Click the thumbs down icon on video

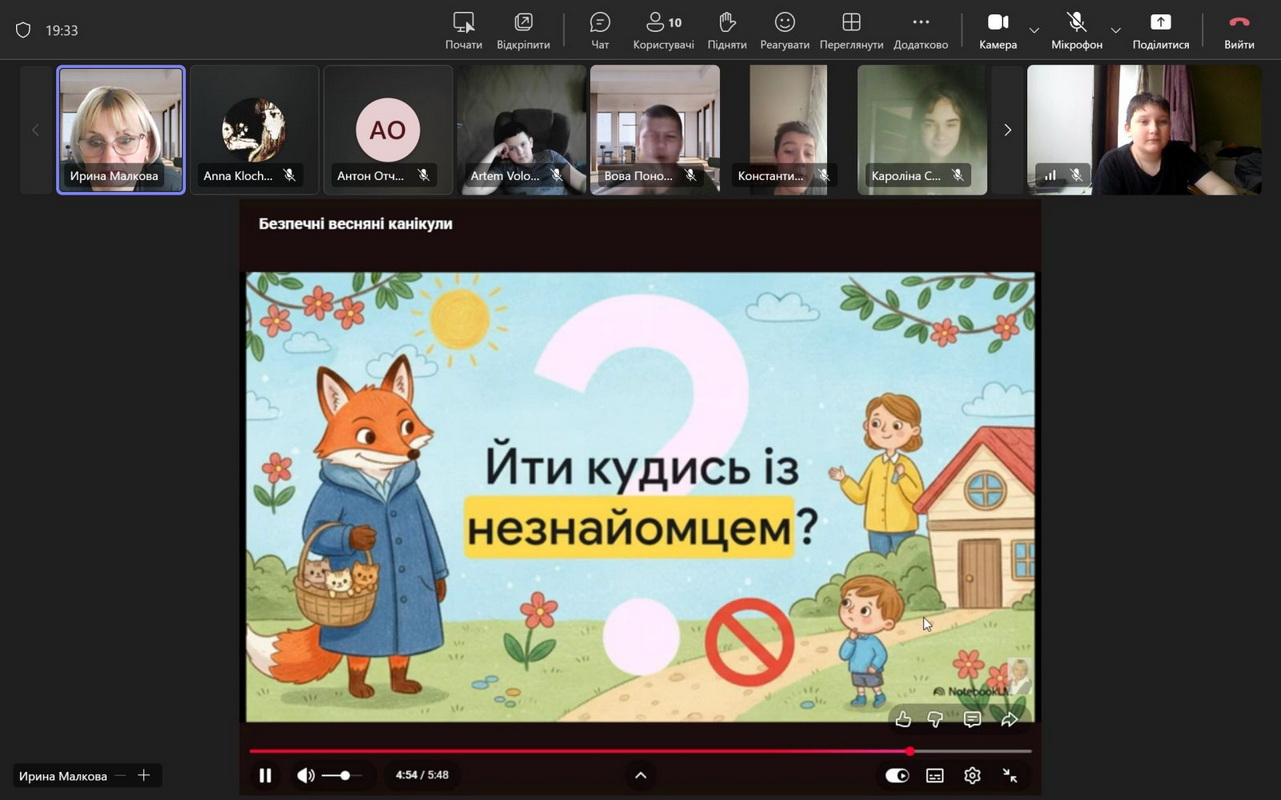coord(935,719)
